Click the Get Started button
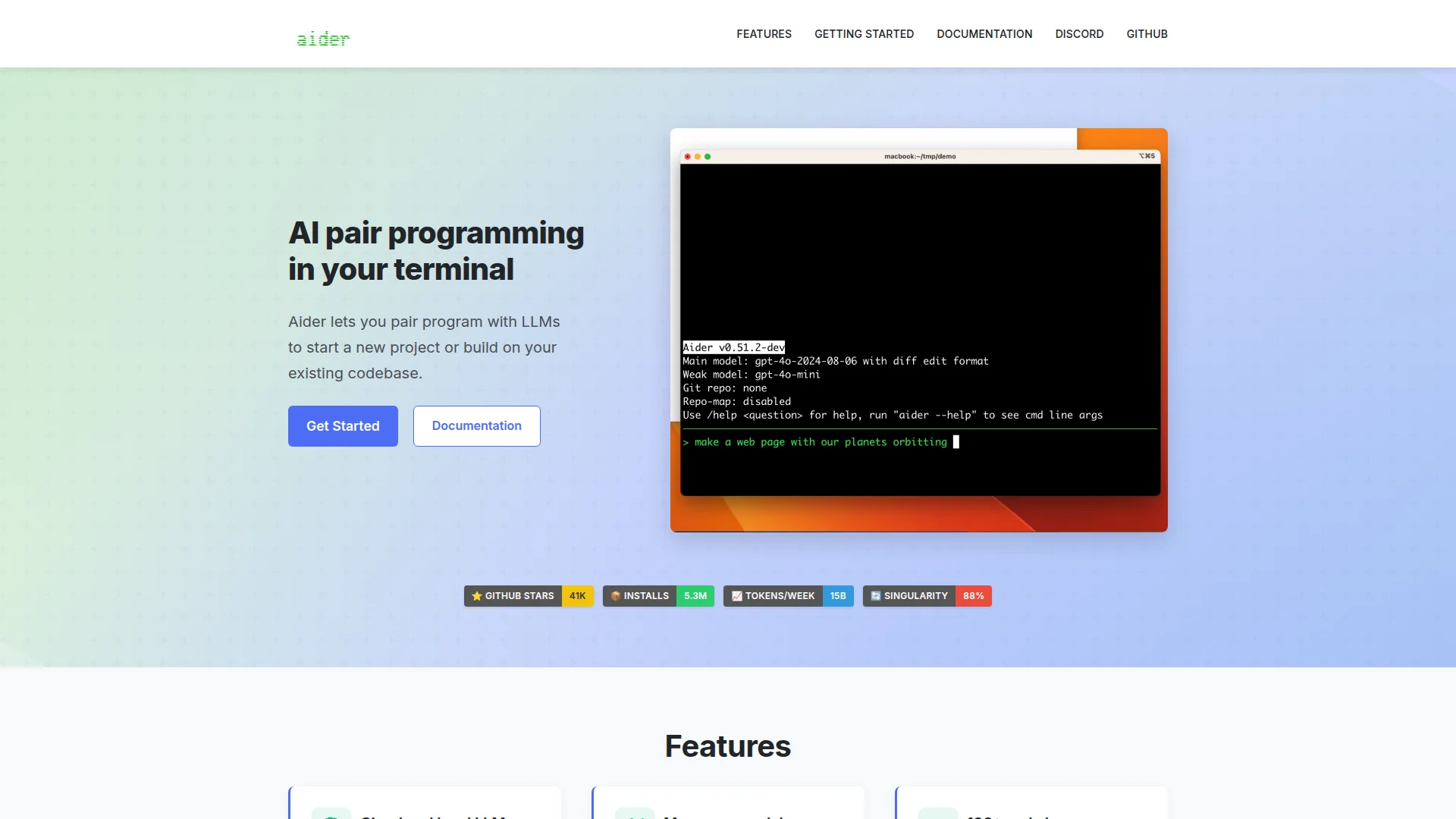 (x=342, y=426)
